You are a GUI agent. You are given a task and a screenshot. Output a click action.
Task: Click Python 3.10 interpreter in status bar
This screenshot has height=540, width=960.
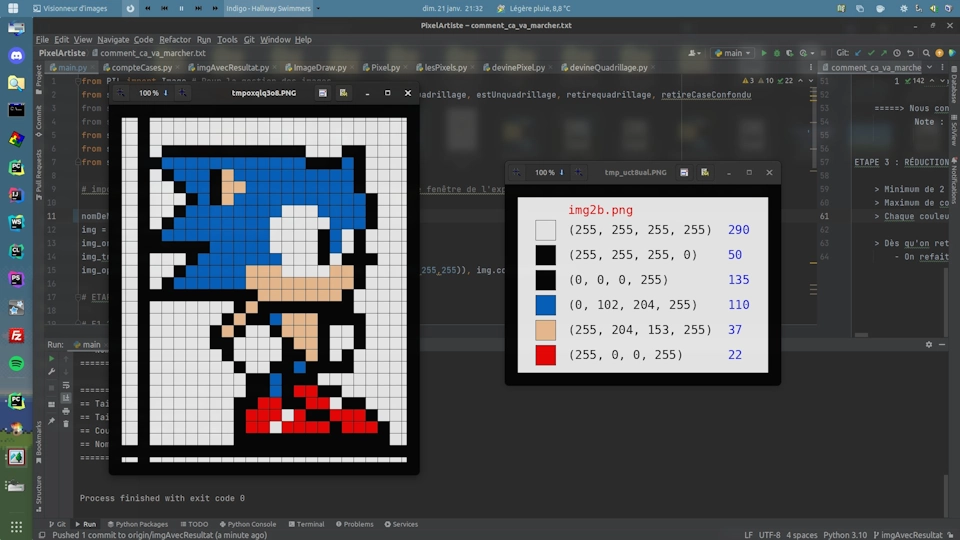846,535
